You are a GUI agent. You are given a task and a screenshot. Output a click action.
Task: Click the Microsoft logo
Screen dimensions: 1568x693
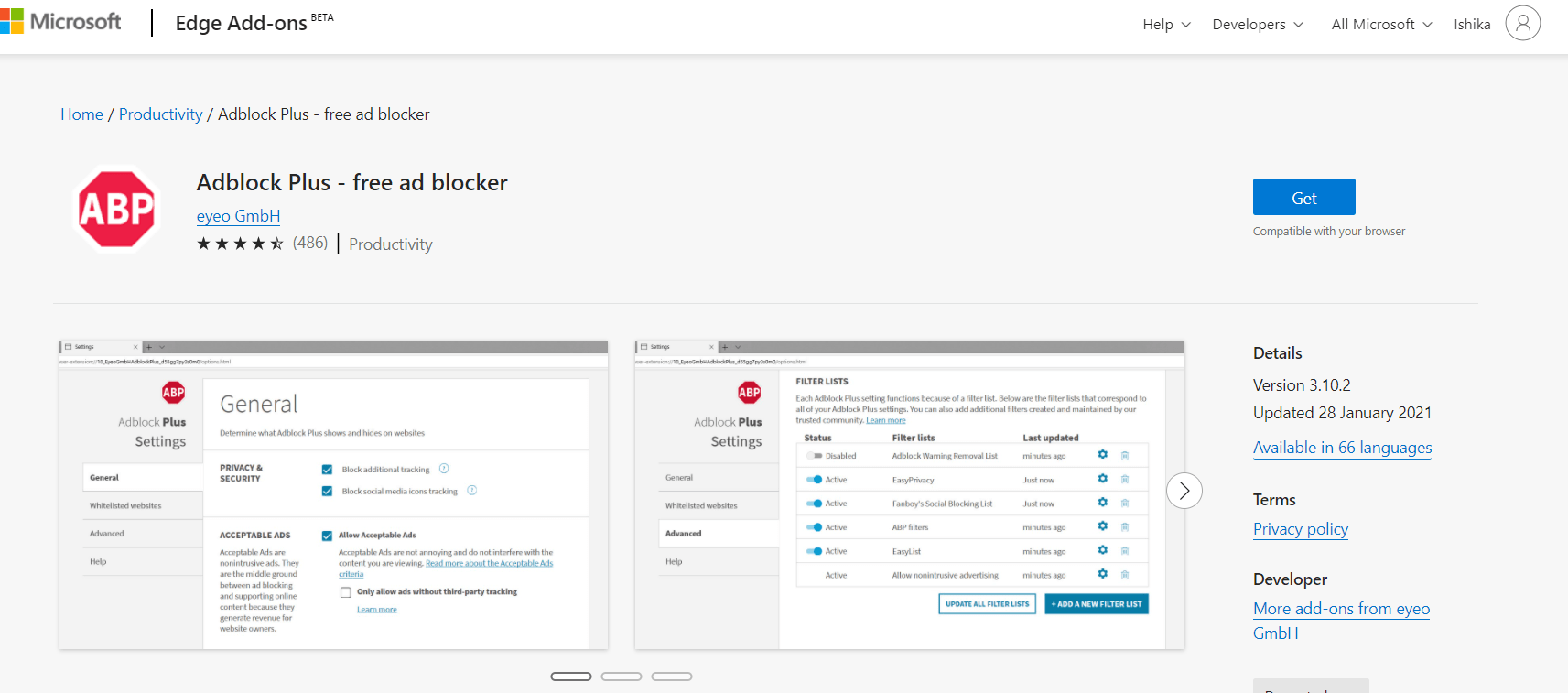[60, 22]
